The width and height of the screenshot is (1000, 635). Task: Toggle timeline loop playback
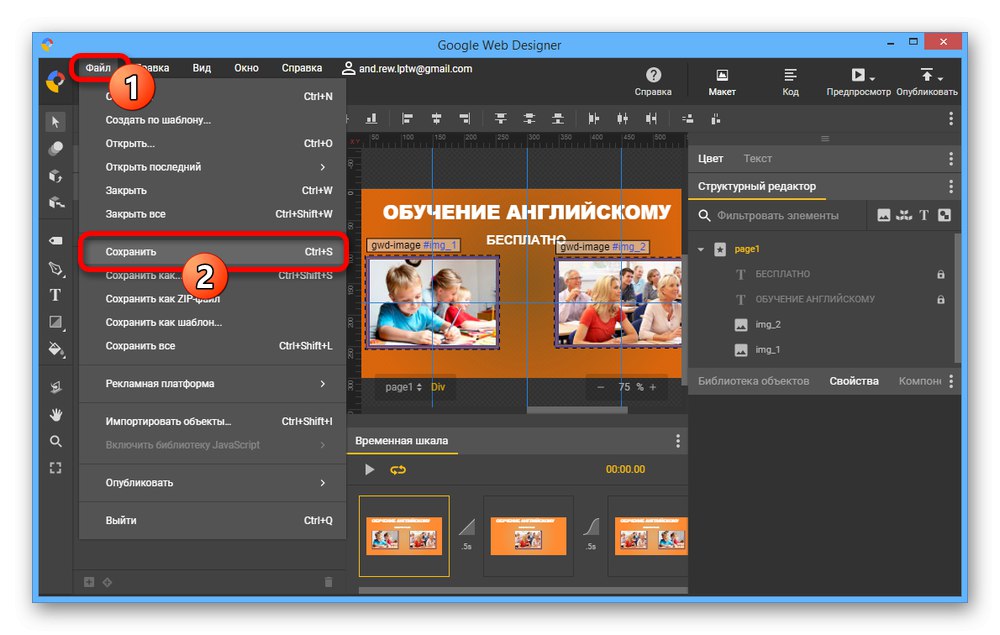[398, 470]
